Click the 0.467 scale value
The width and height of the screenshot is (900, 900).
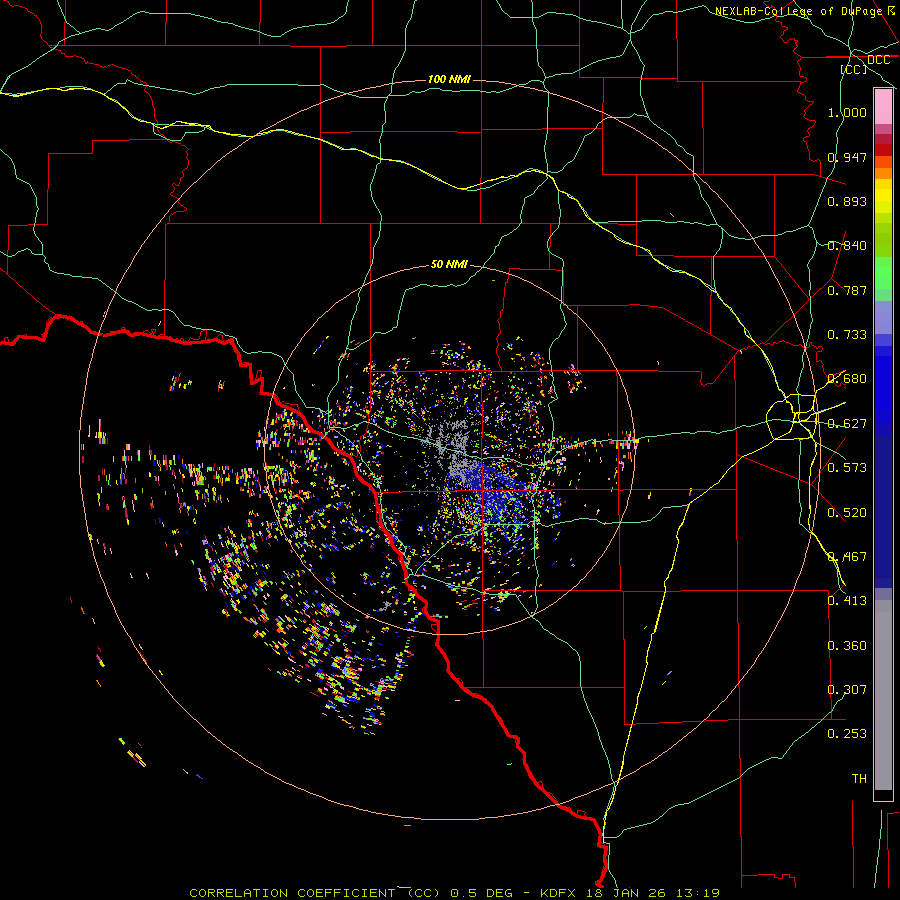pyautogui.click(x=847, y=557)
